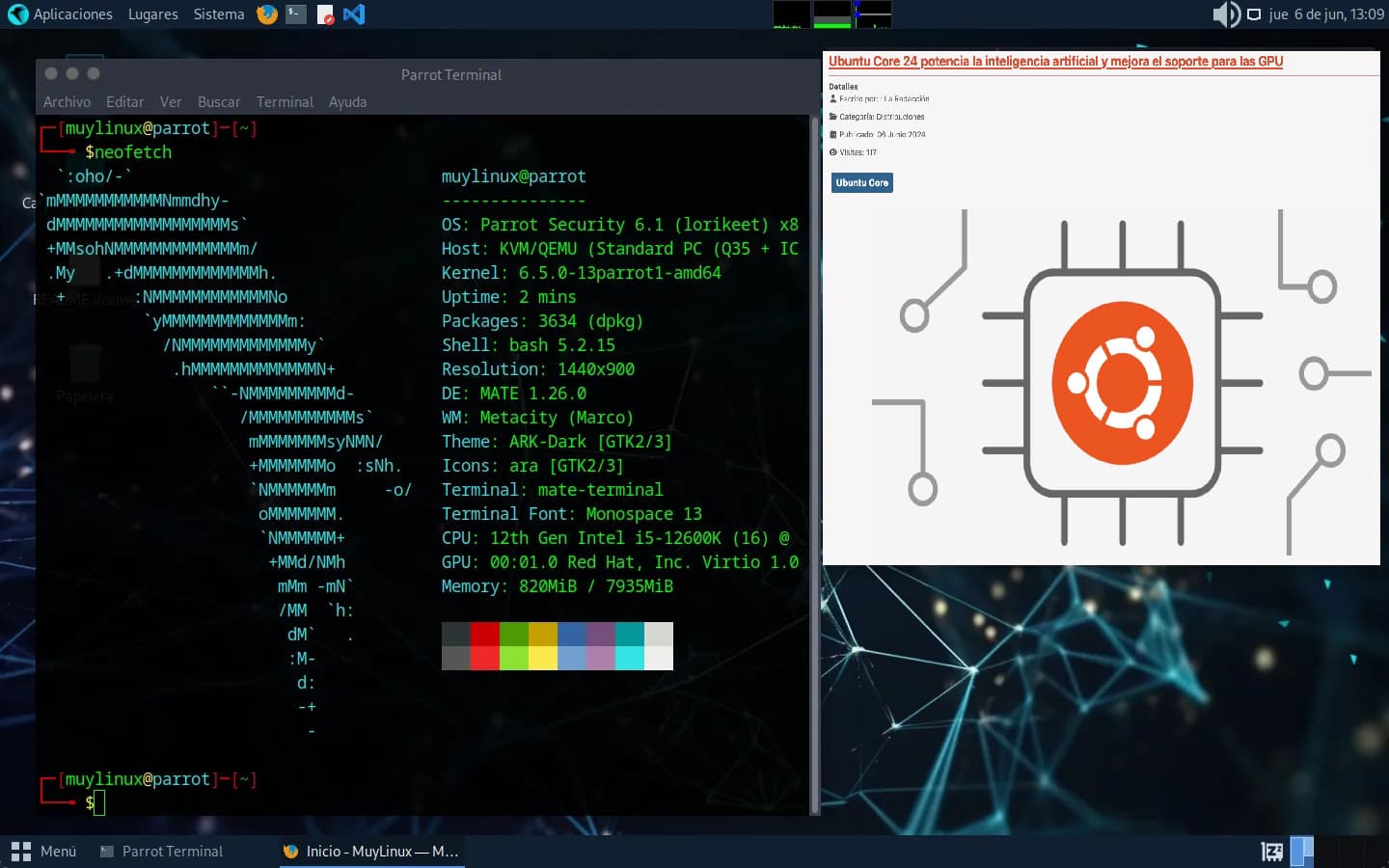Click the CPU usage monitor graph in the top panel

[x=792, y=14]
